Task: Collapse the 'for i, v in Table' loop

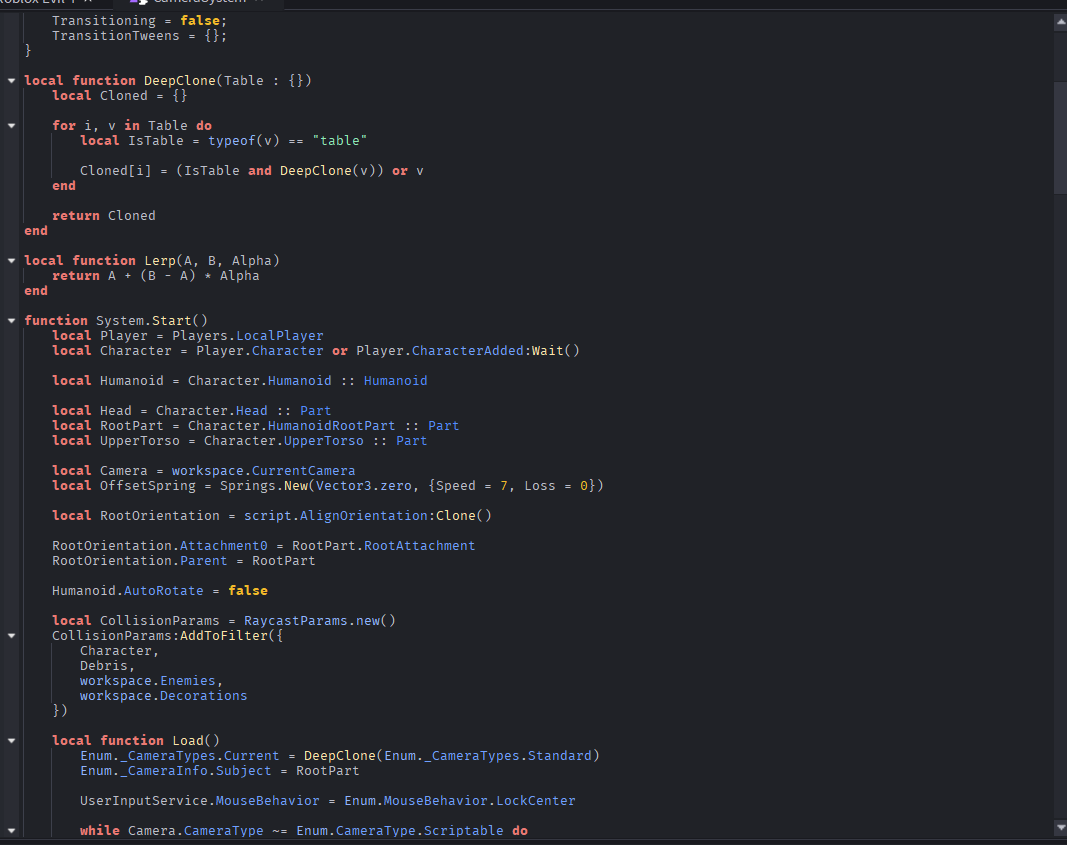Action: click(12, 125)
